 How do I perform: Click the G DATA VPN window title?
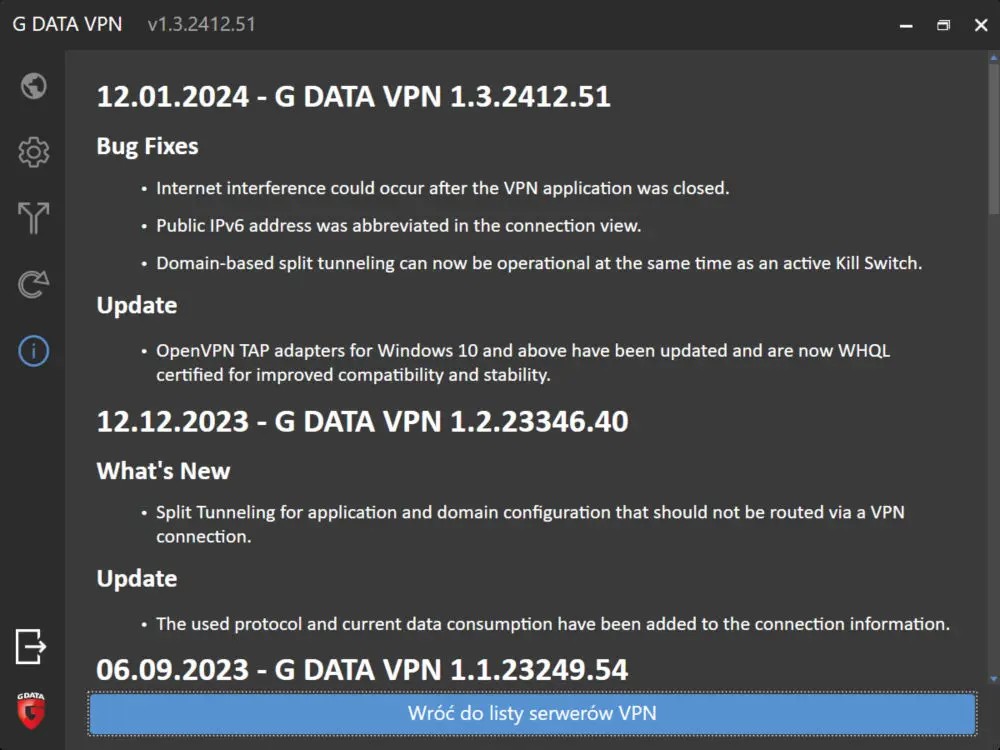point(67,24)
